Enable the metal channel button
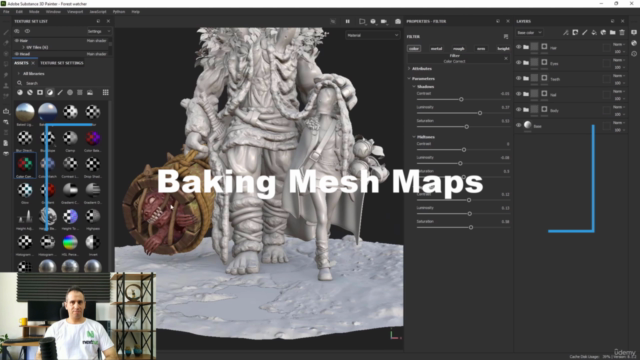The height and width of the screenshot is (360, 640). click(436, 49)
